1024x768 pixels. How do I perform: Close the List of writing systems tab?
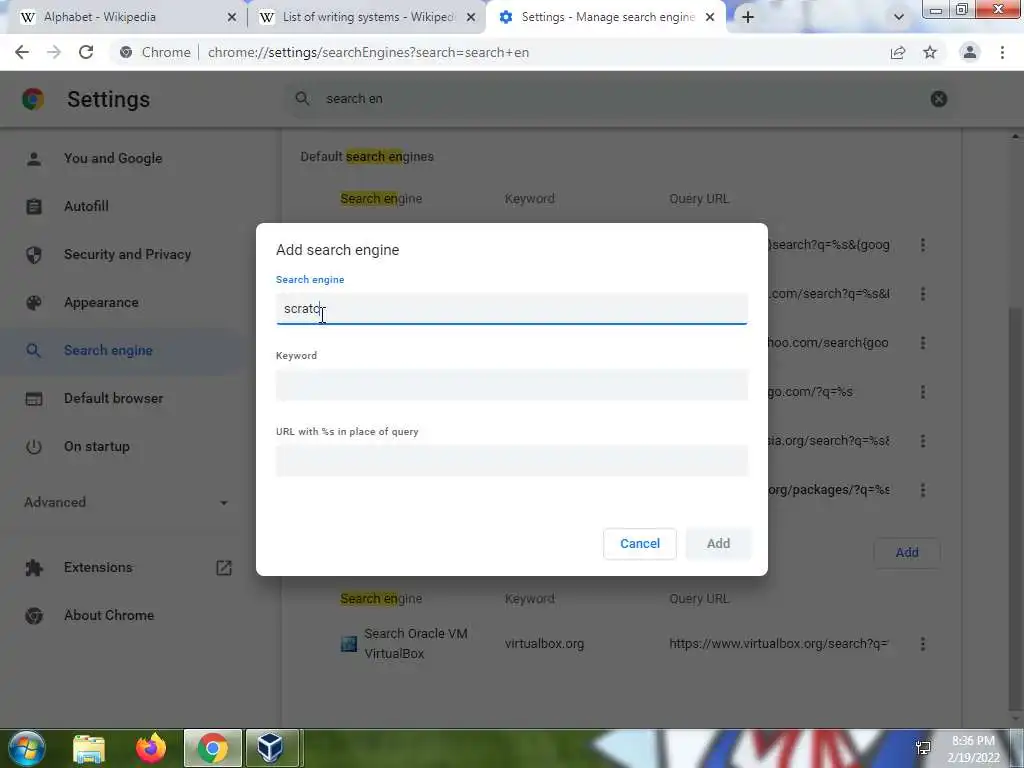point(471,17)
